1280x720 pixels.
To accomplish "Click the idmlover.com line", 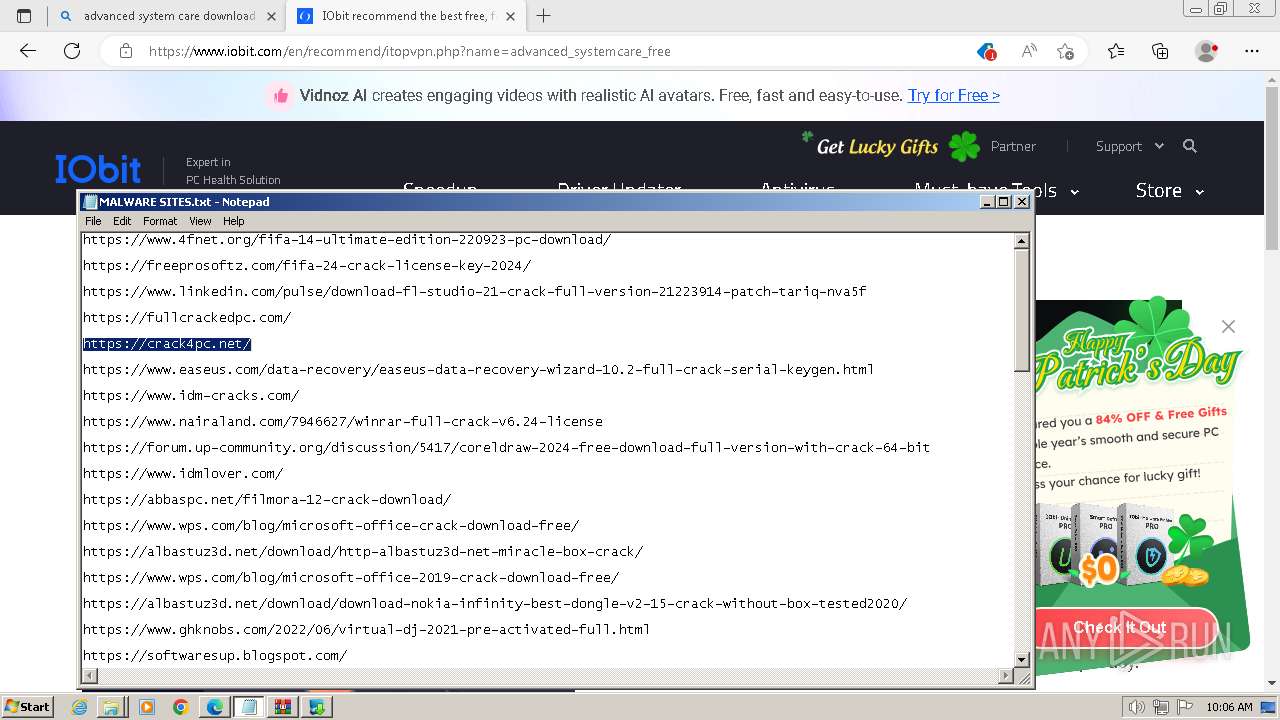I will [183, 474].
